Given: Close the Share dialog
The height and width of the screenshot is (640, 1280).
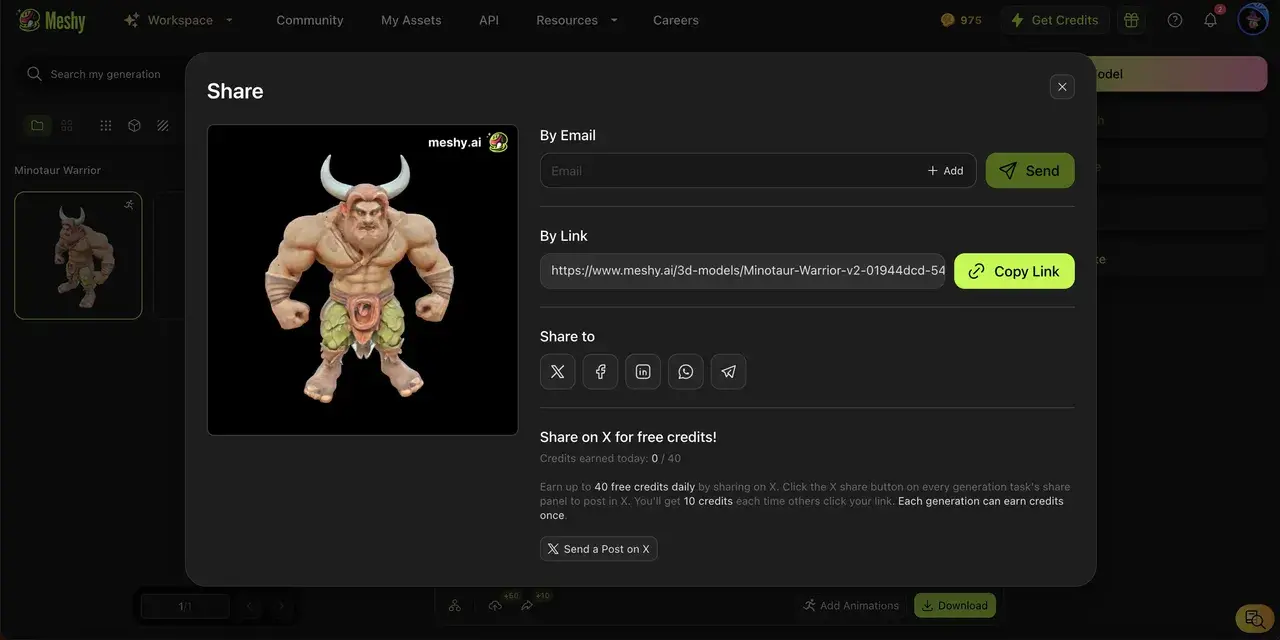Looking at the screenshot, I should click(1062, 87).
